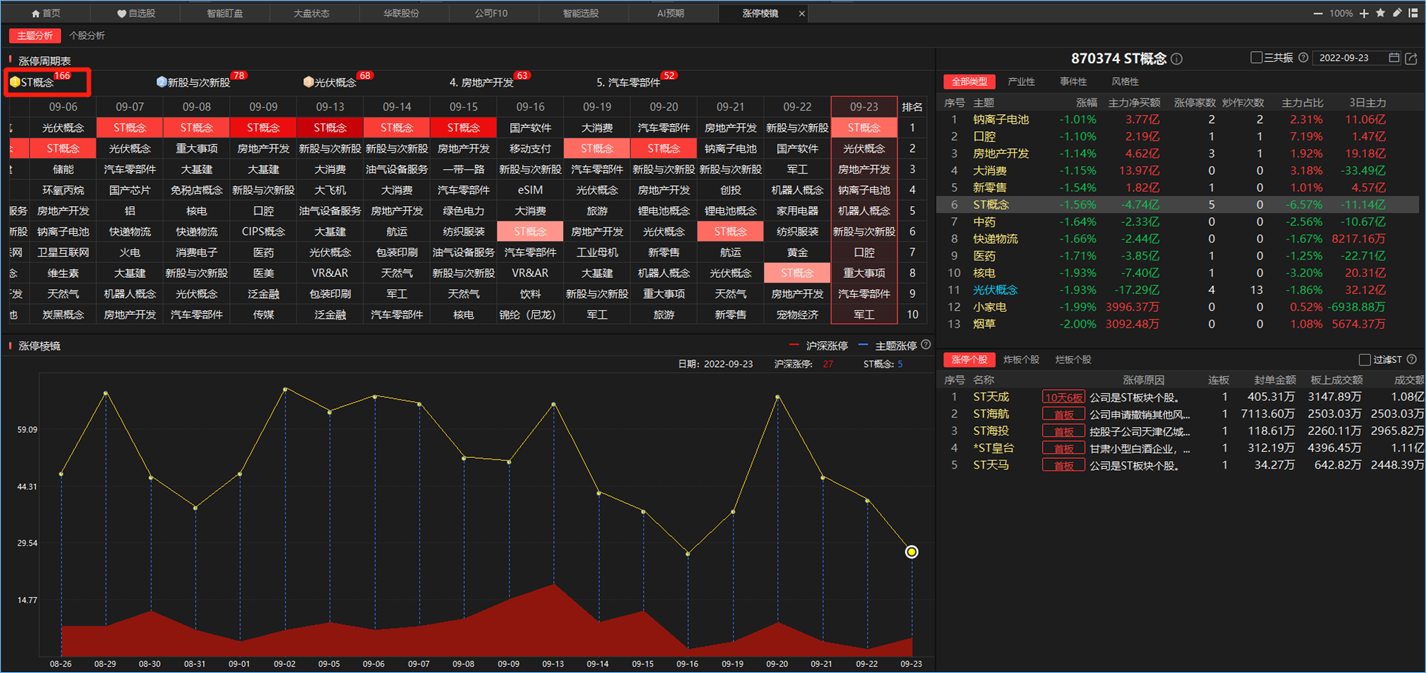Image resolution: width=1426 pixels, height=673 pixels.
Task: Open the 首页 home tab
Action: (45, 13)
